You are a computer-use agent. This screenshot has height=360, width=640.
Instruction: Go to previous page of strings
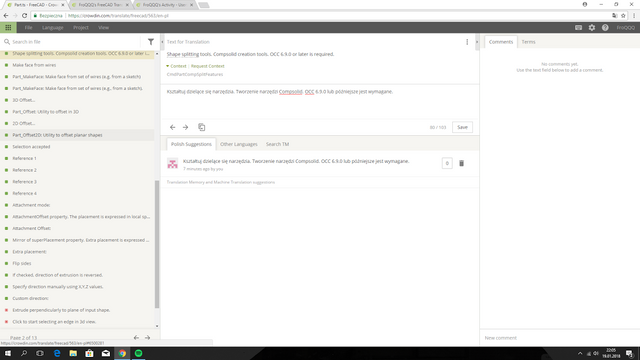(x=136, y=338)
